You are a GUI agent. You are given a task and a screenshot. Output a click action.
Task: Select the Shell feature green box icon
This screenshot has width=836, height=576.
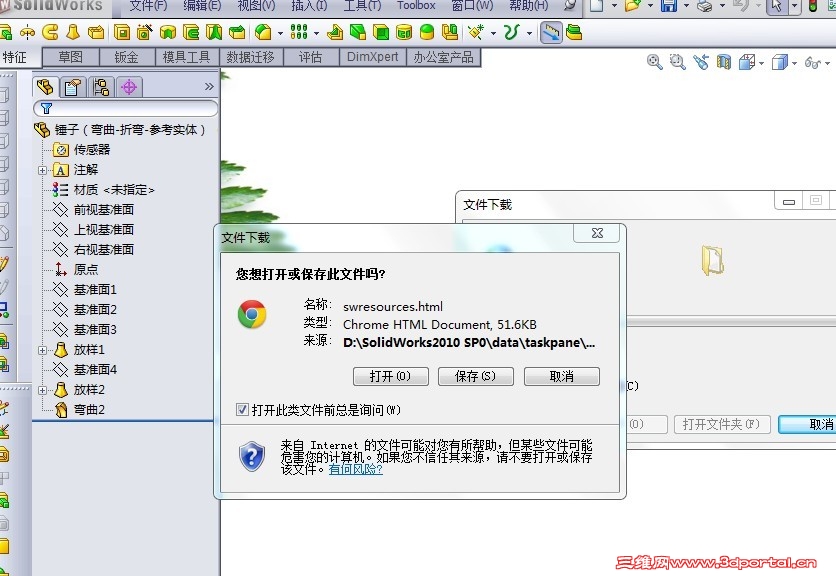(x=381, y=33)
